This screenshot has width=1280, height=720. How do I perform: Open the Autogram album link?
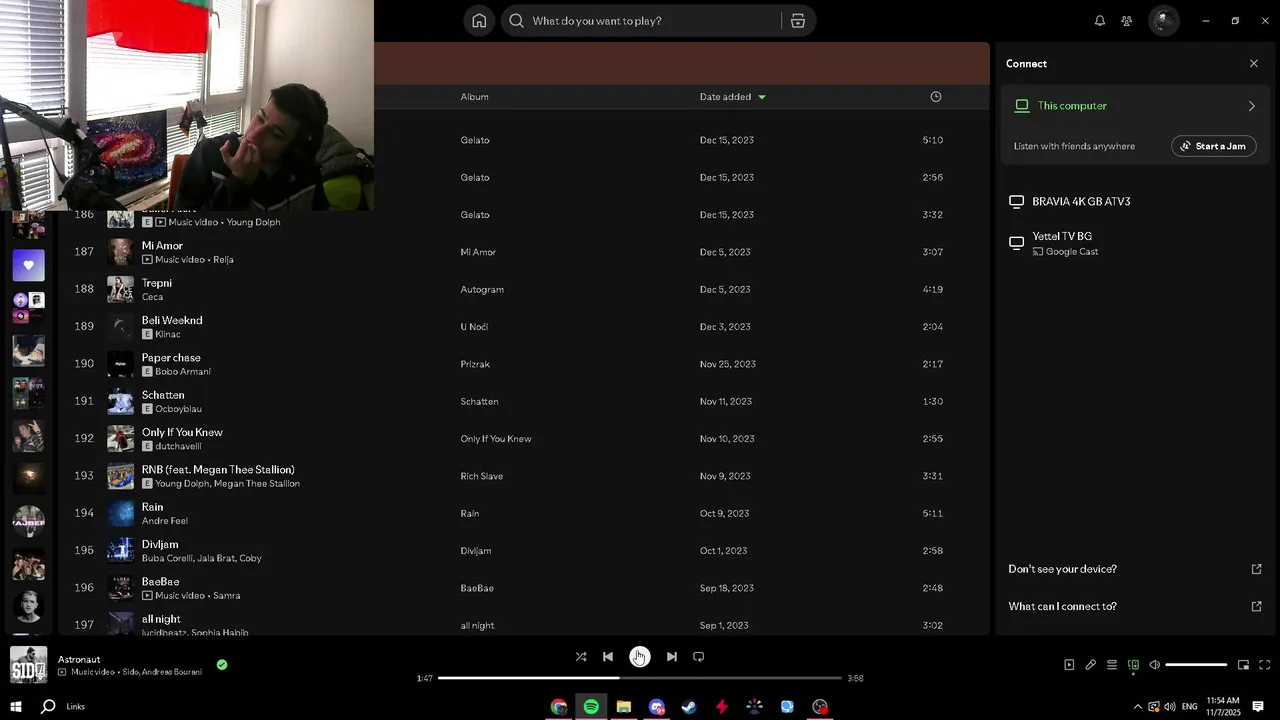tap(482, 290)
